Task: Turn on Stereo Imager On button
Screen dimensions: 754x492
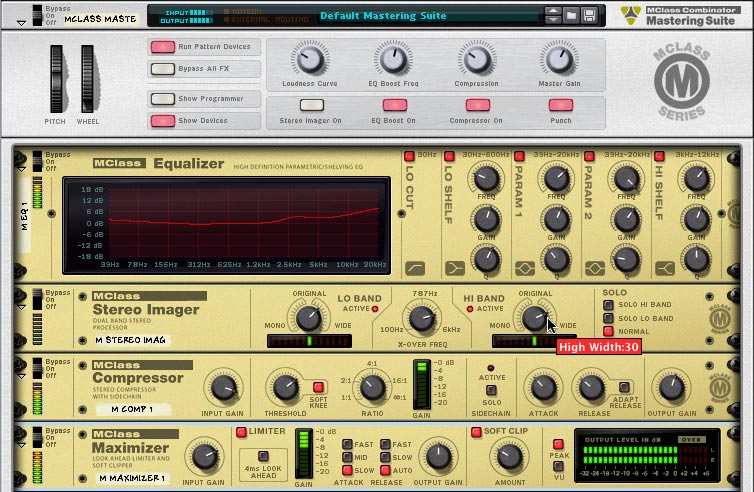Action: click(x=312, y=105)
